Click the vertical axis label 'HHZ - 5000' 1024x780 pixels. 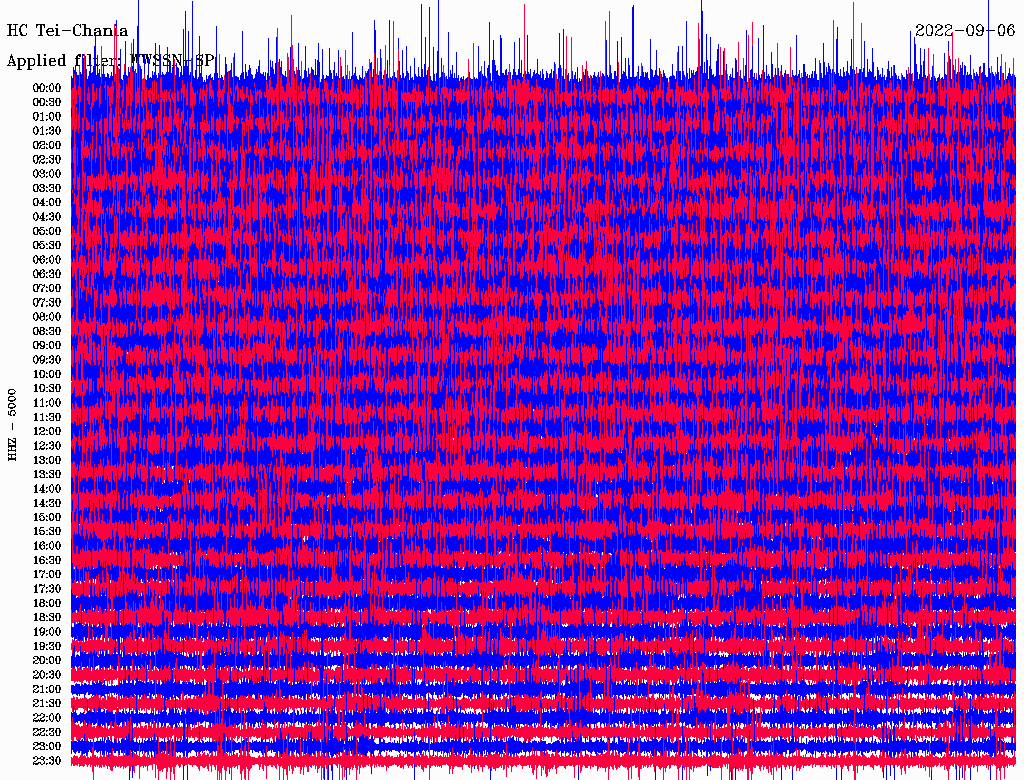(12, 425)
